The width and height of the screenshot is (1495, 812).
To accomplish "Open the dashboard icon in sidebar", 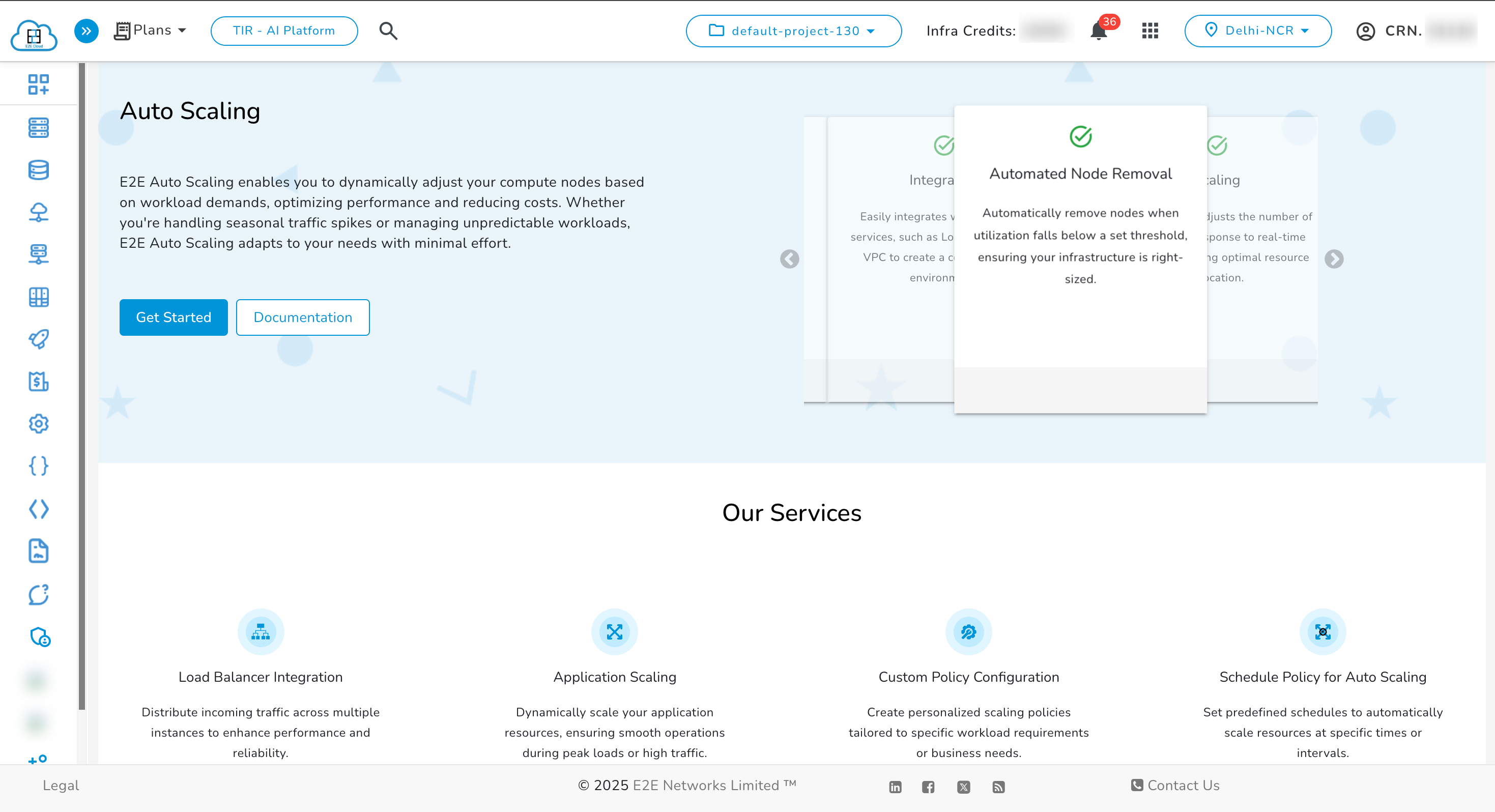I will pyautogui.click(x=38, y=84).
